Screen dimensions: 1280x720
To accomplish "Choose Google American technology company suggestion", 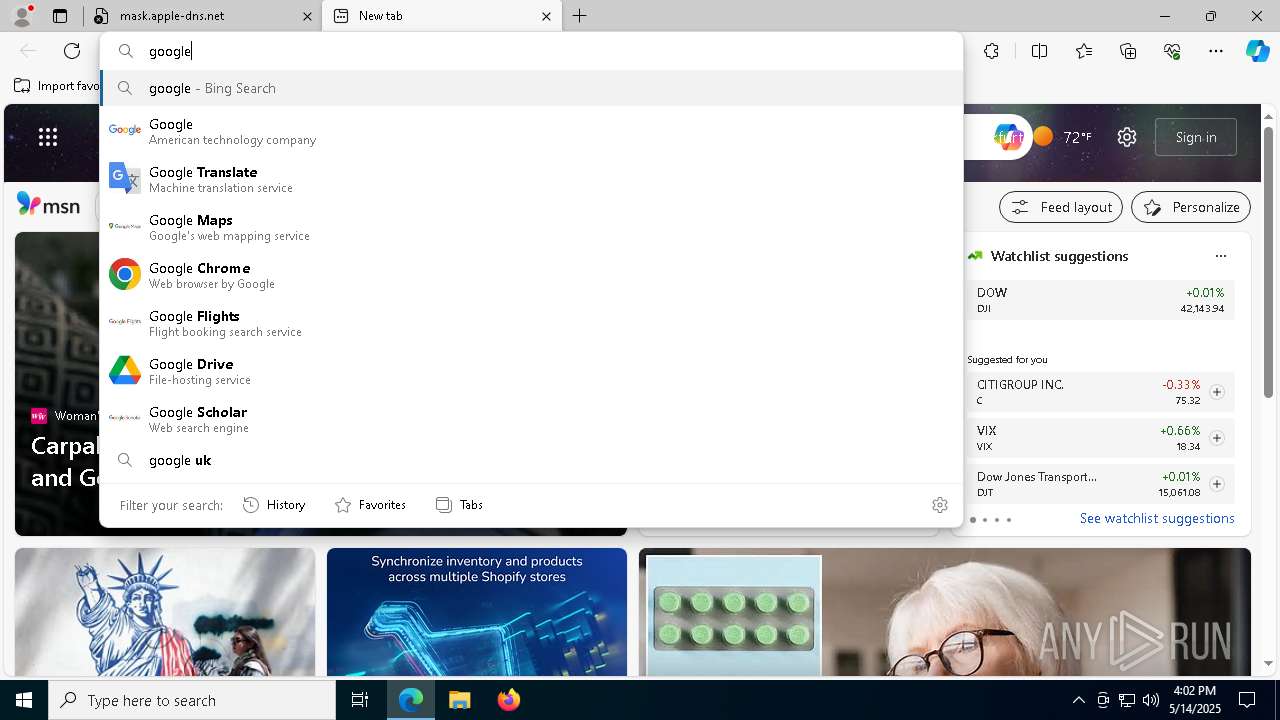I will coord(531,131).
